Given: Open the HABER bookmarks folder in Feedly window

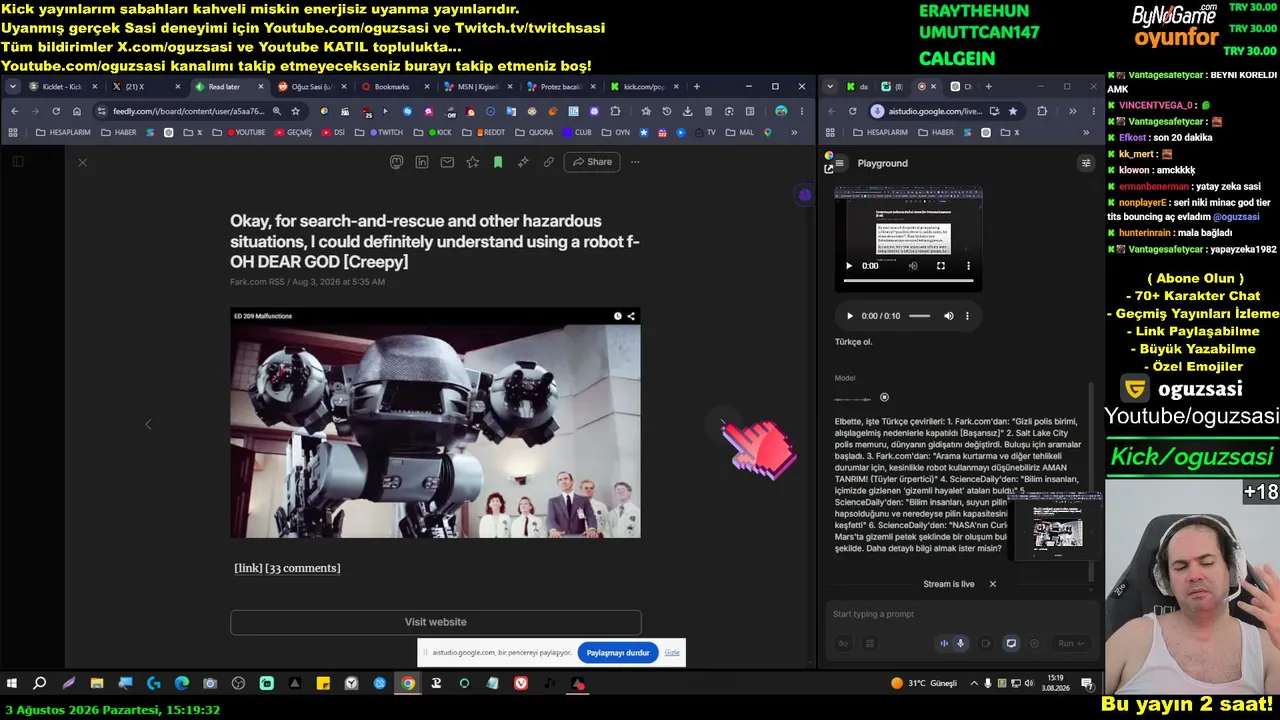Looking at the screenshot, I should (x=118, y=132).
